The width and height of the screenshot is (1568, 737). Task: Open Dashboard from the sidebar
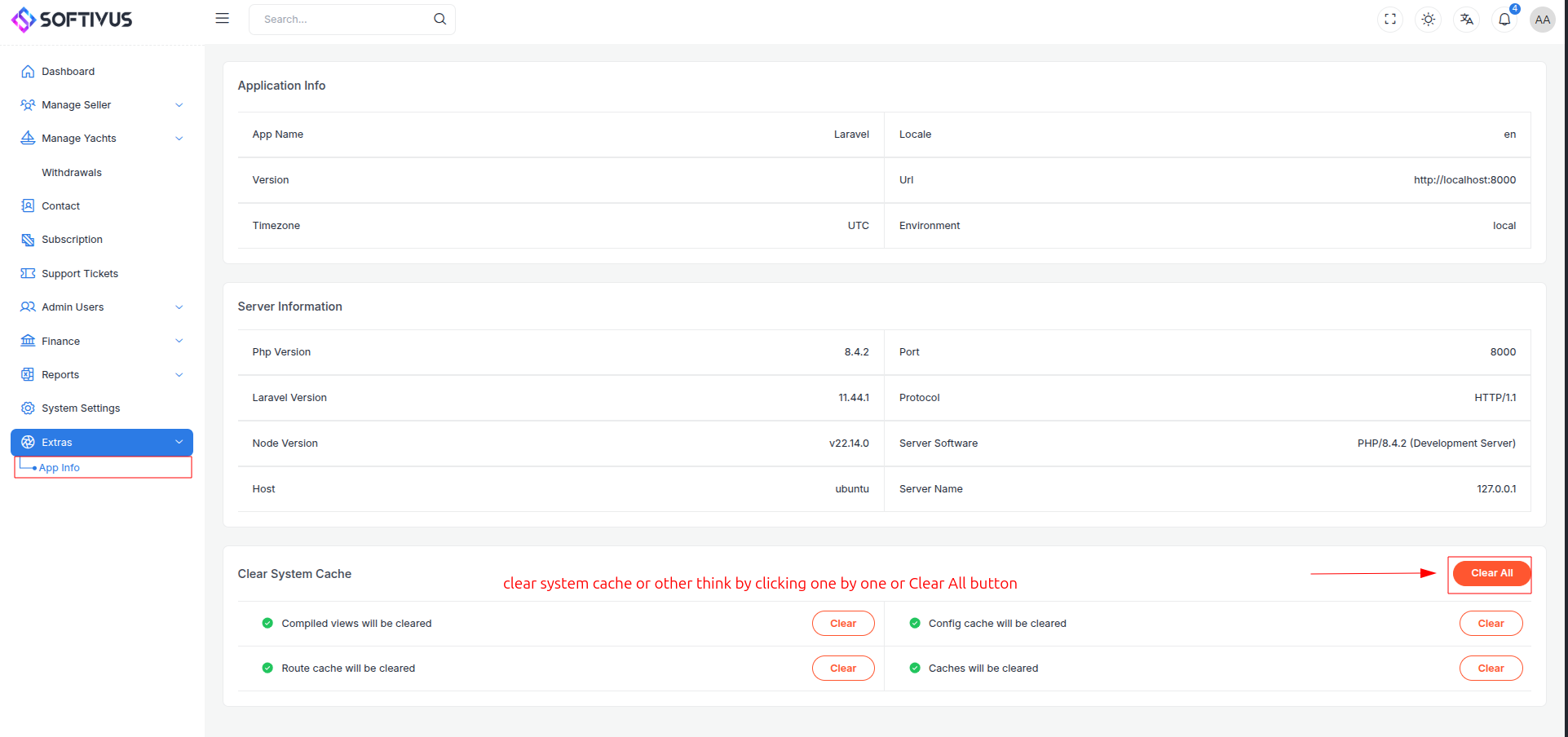click(68, 72)
